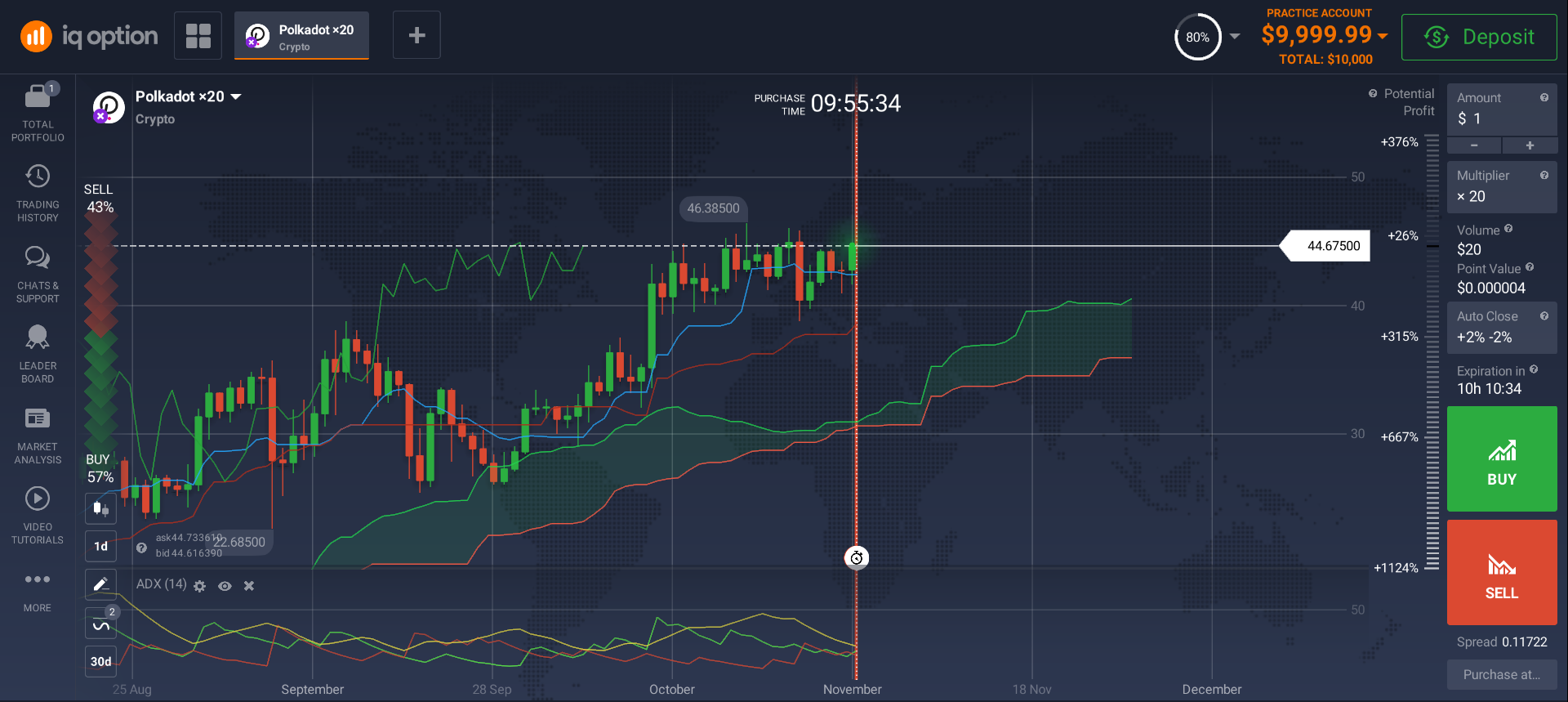This screenshot has width=1568, height=702.
Task: Open the 1d candle interval selector
Action: tap(100, 546)
